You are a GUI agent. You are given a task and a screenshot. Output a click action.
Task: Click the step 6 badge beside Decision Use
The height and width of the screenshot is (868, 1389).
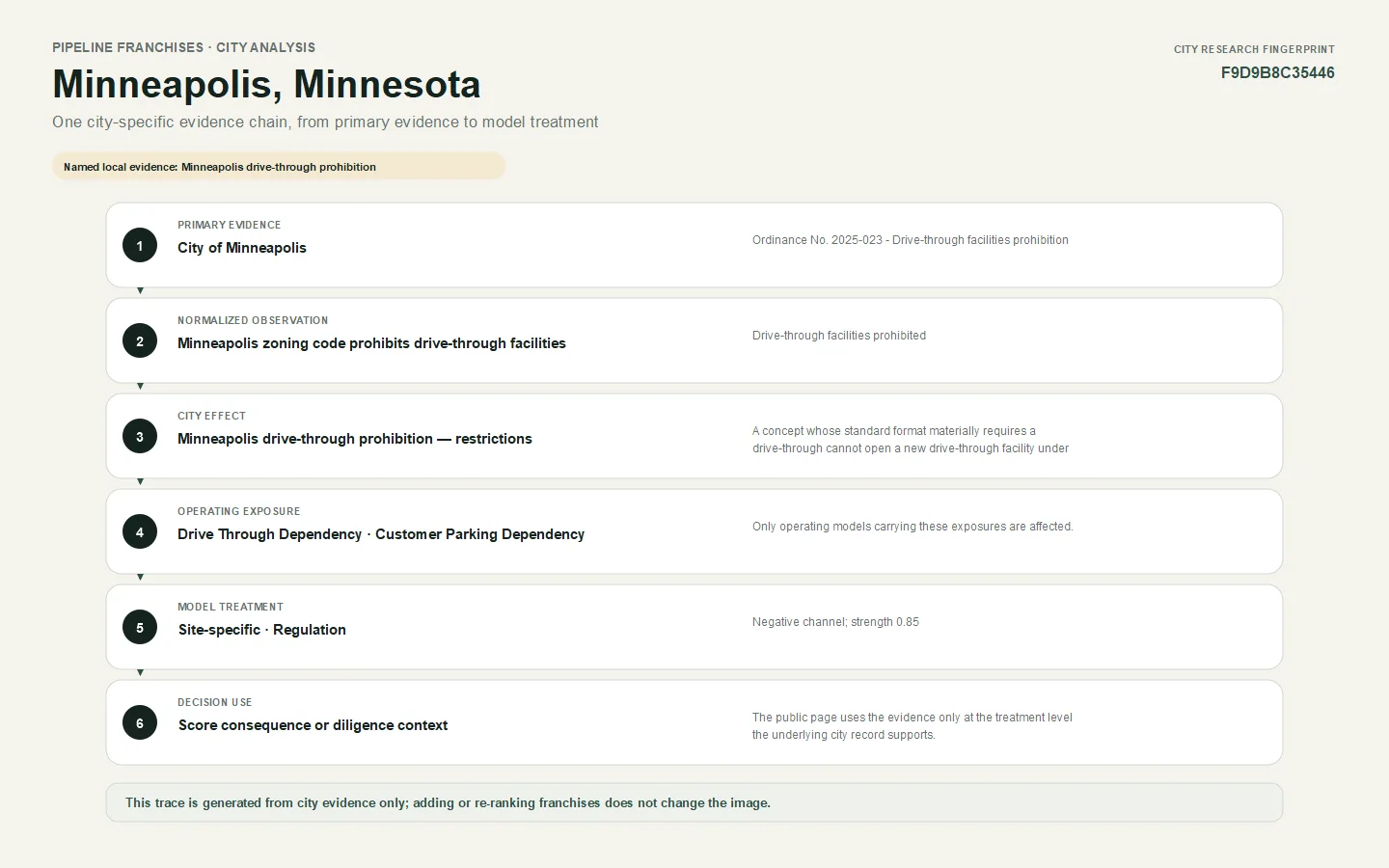[140, 722]
